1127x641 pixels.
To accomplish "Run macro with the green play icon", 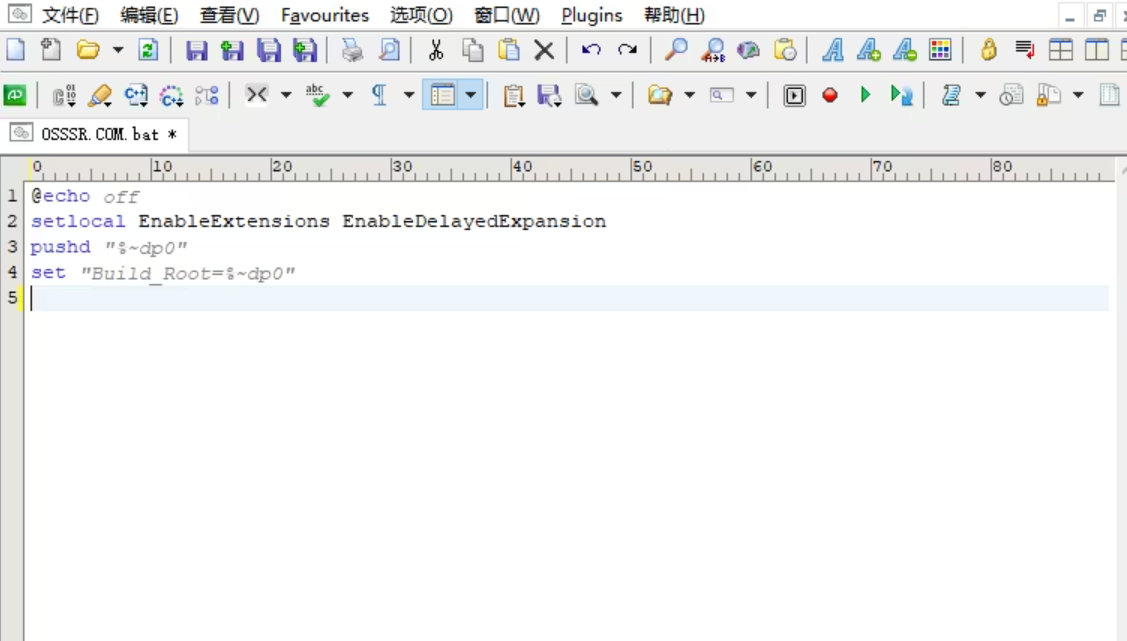I will (865, 95).
